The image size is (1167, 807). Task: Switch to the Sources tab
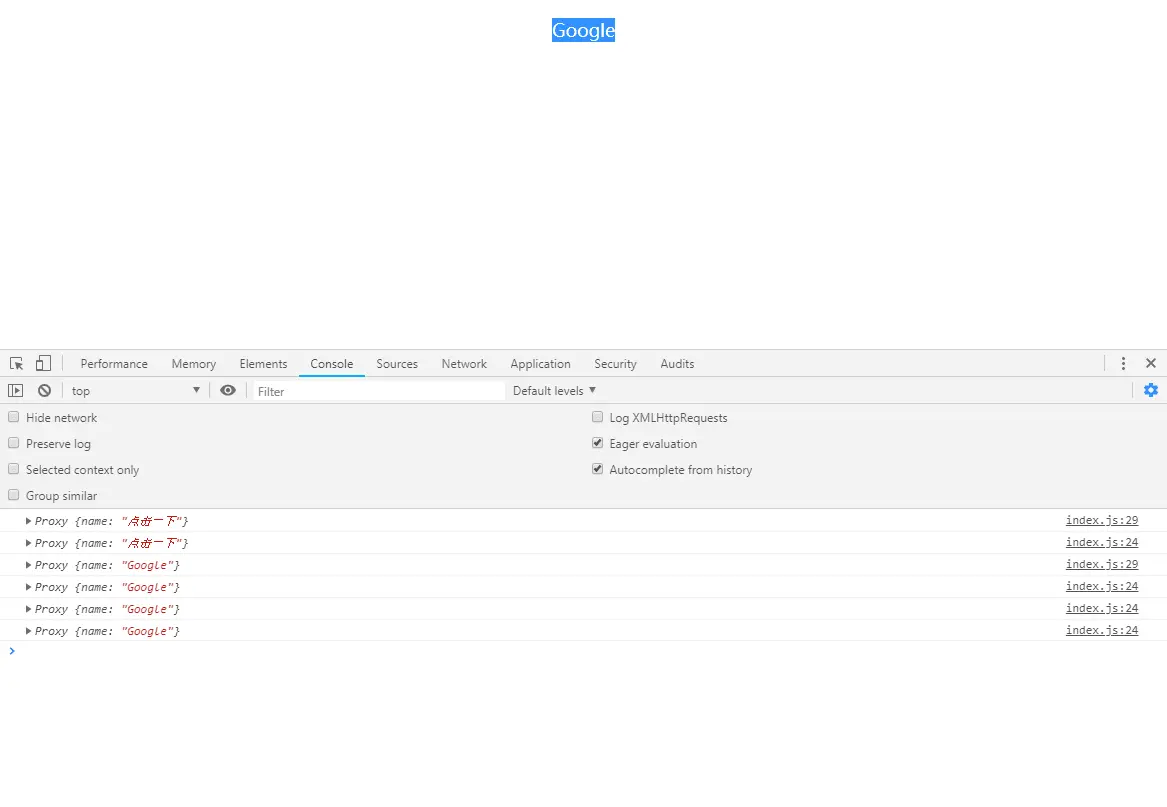pyautogui.click(x=397, y=363)
